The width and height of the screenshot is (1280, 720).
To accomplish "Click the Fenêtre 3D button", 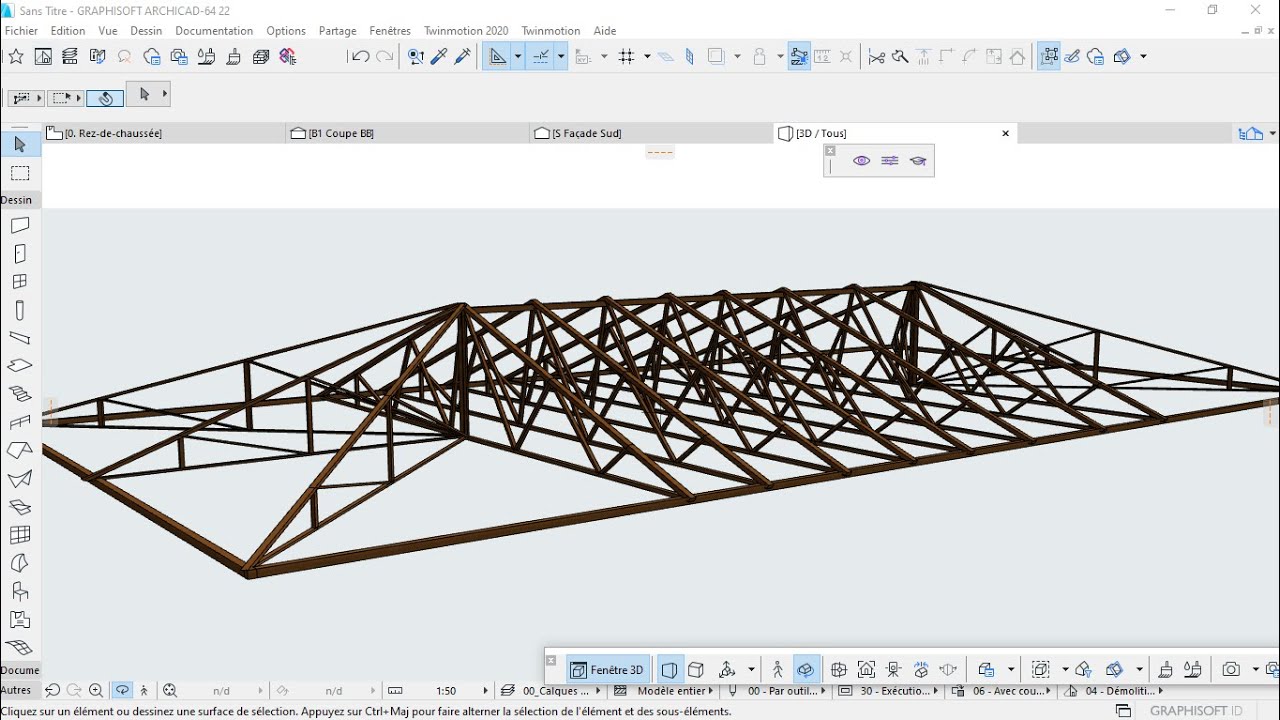I will tap(607, 670).
